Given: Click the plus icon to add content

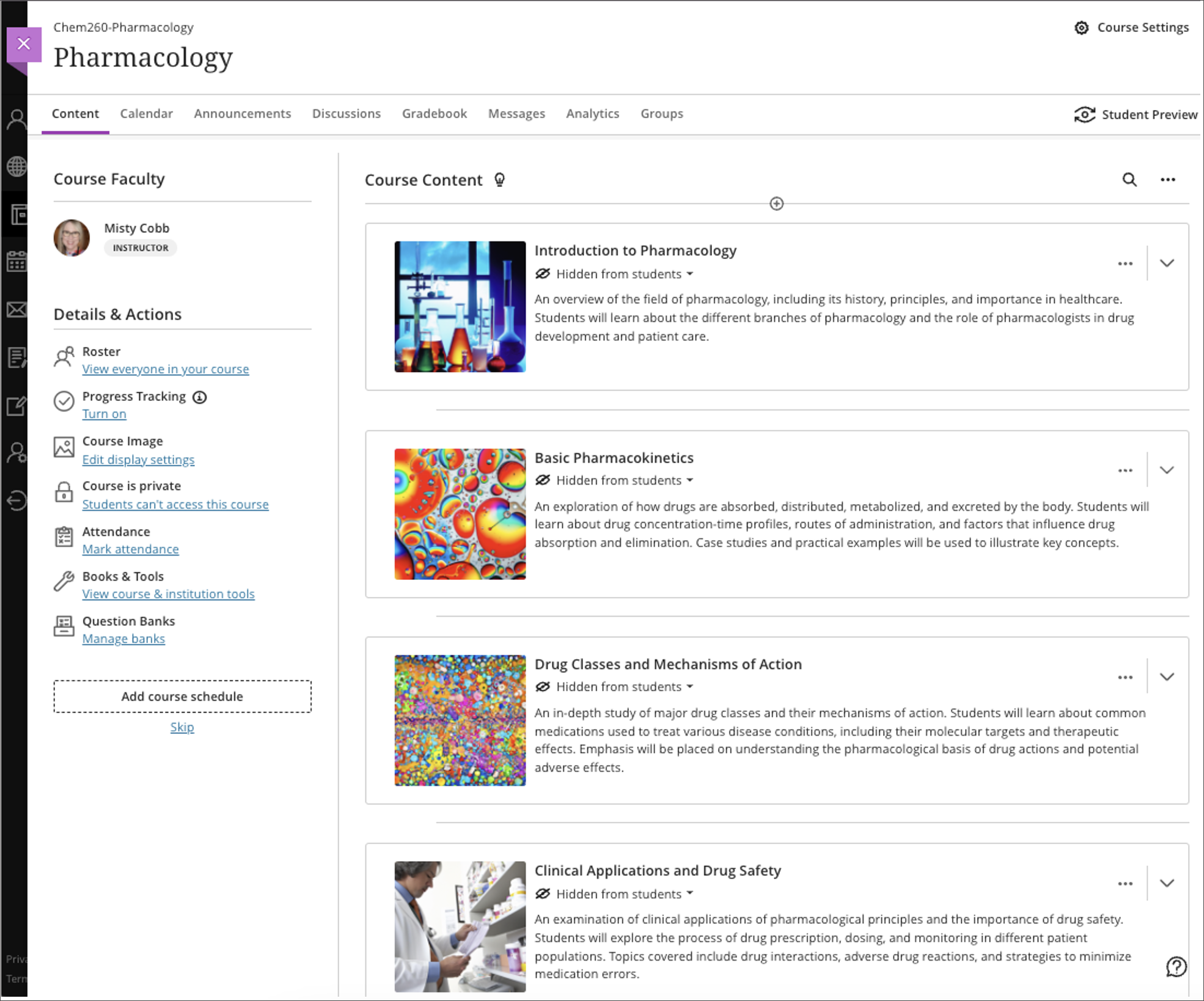Looking at the screenshot, I should pos(776,204).
